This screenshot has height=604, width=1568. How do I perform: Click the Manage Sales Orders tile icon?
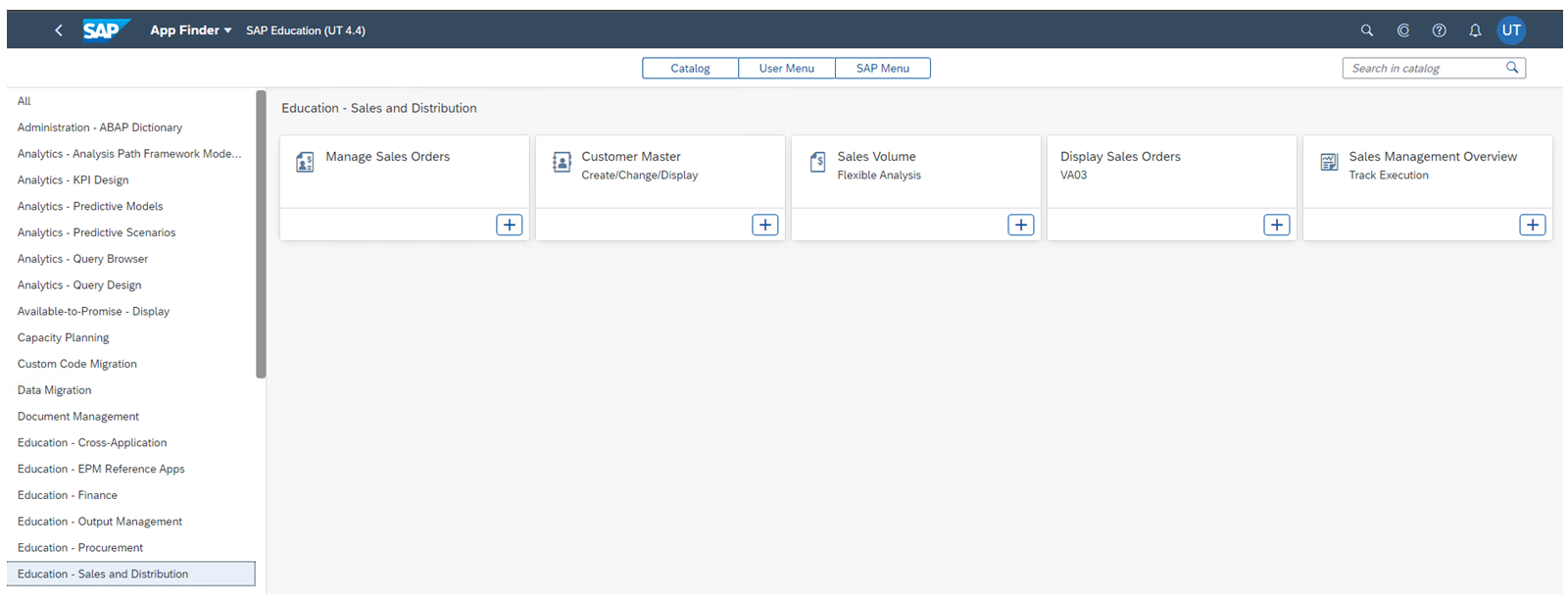(x=305, y=162)
